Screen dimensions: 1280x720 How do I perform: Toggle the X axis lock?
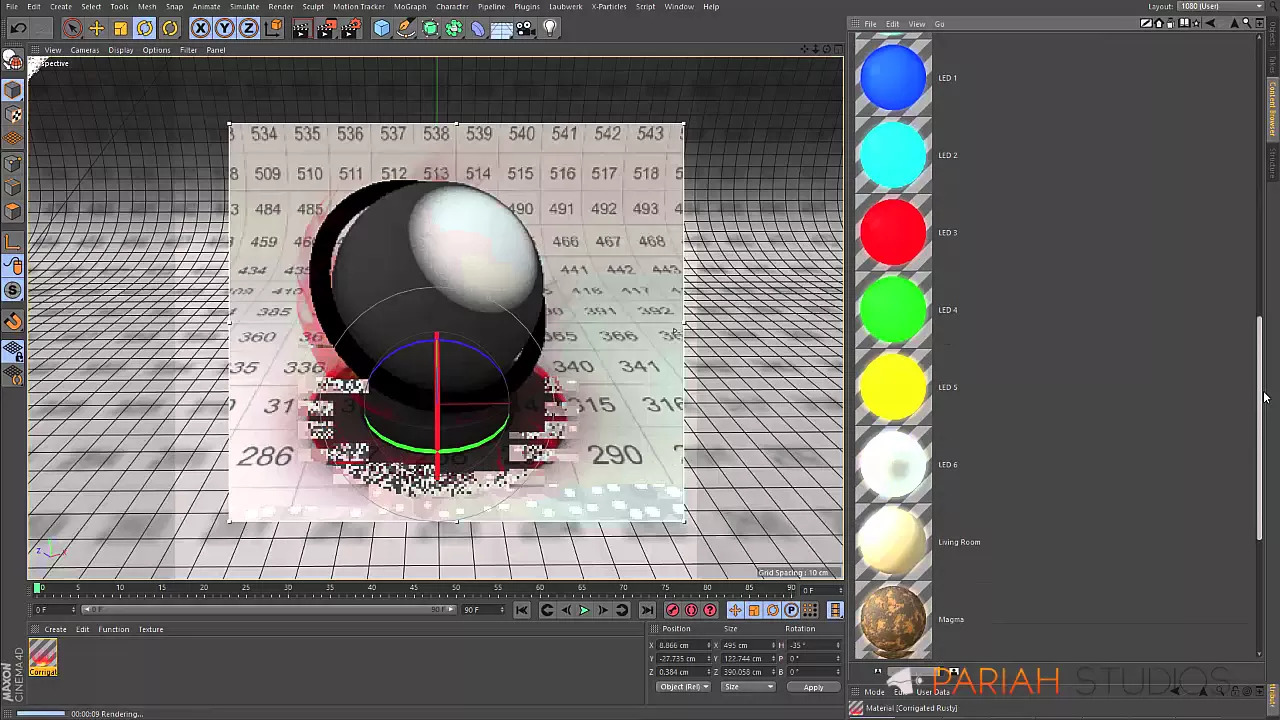point(200,29)
